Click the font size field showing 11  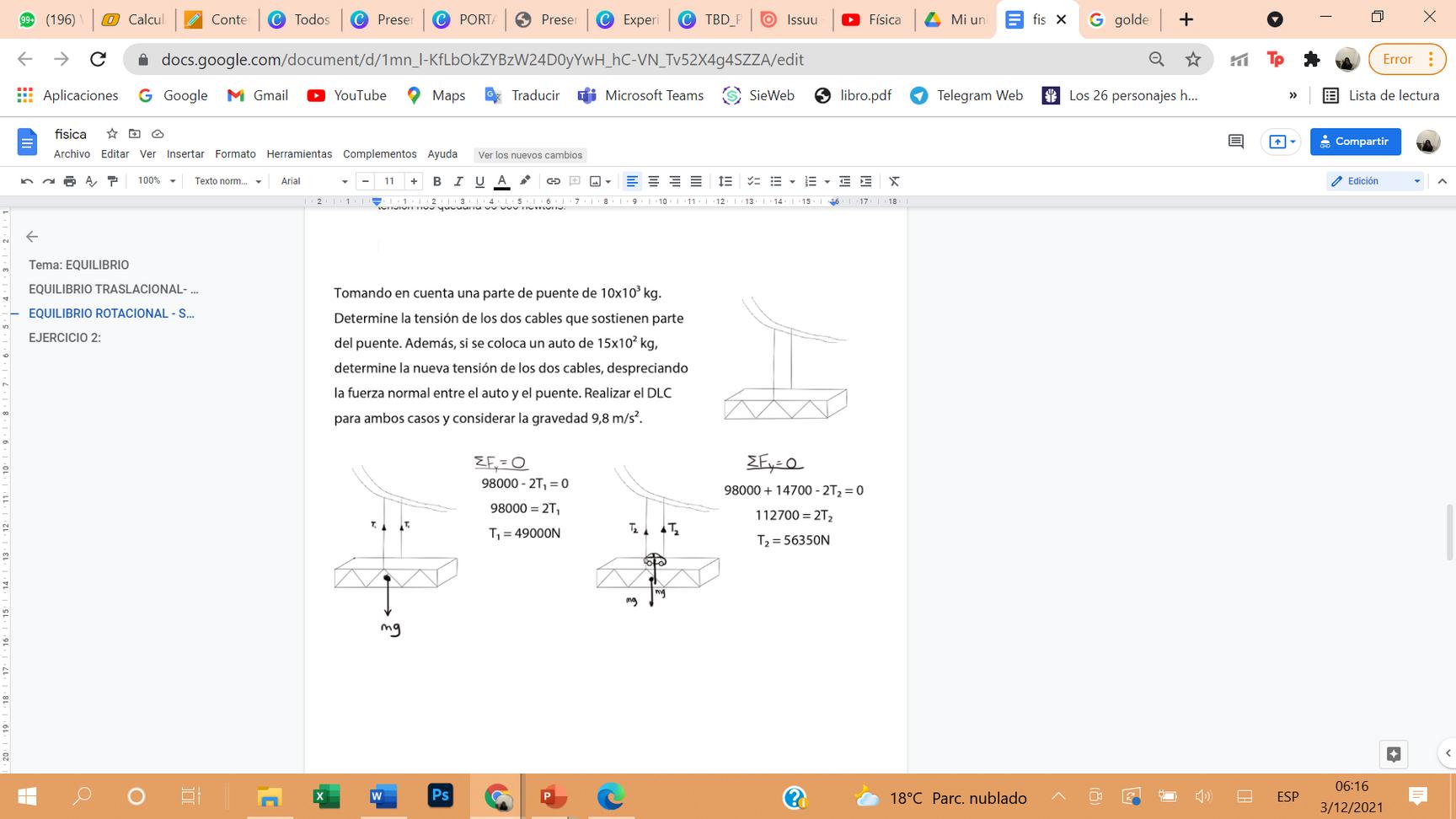click(389, 181)
